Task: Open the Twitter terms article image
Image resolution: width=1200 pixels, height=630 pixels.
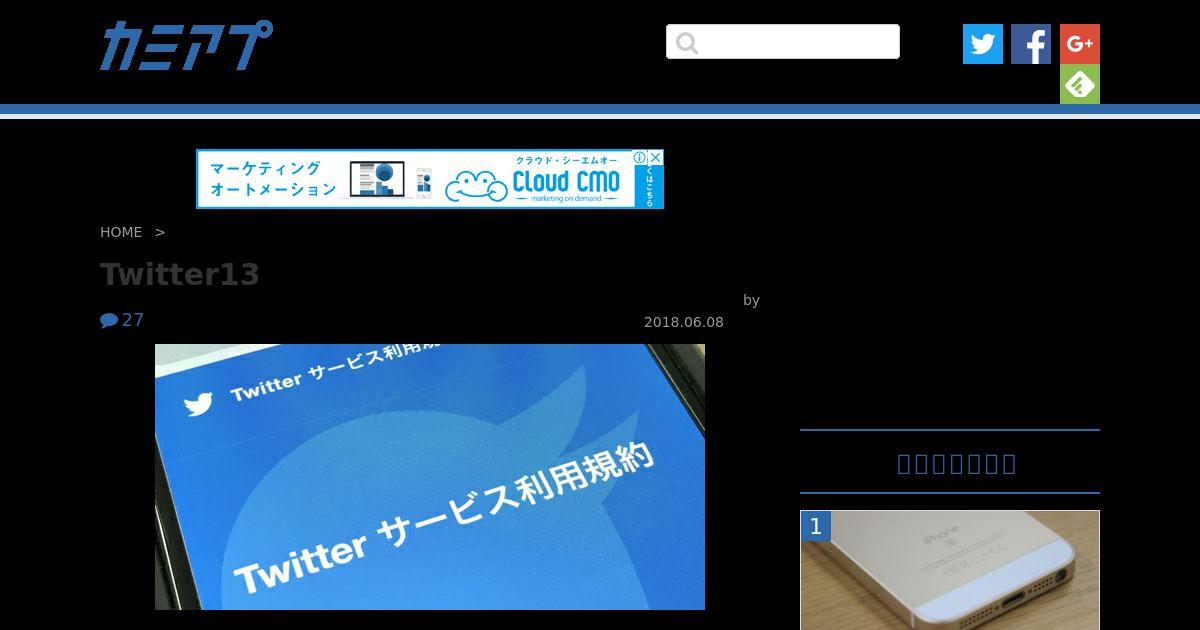Action: tap(430, 477)
